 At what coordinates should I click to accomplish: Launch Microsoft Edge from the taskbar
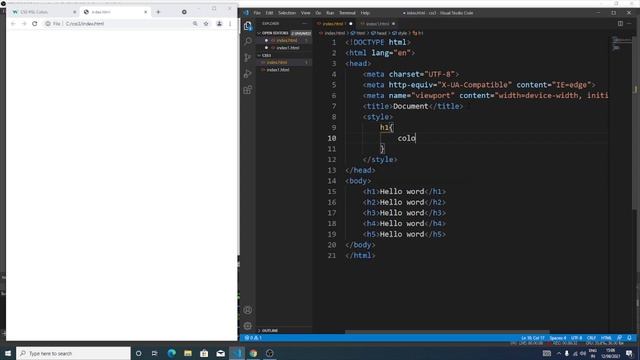[x=171, y=353]
